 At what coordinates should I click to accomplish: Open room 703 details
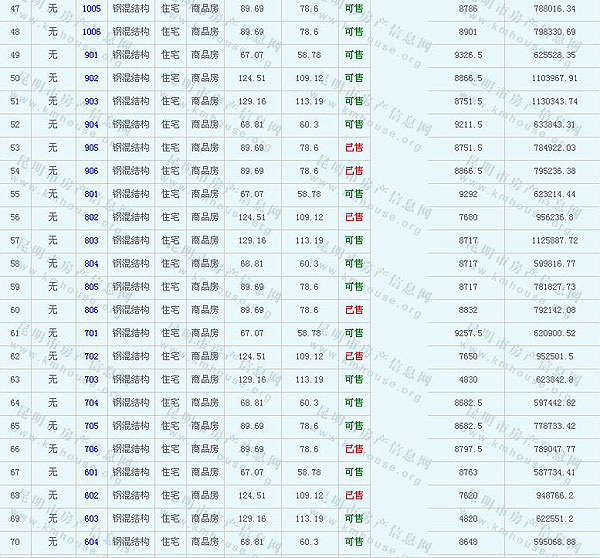point(91,380)
